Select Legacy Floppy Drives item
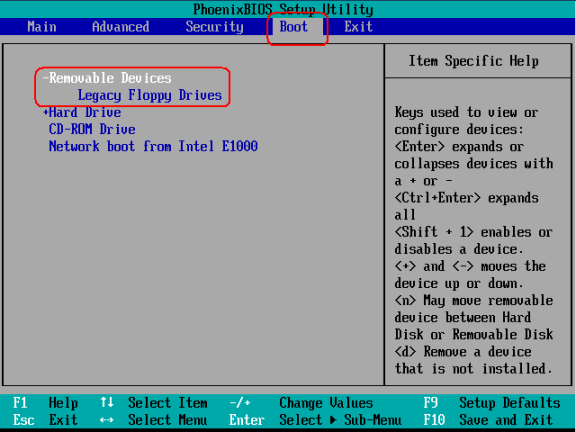The width and height of the screenshot is (576, 432). point(150,95)
